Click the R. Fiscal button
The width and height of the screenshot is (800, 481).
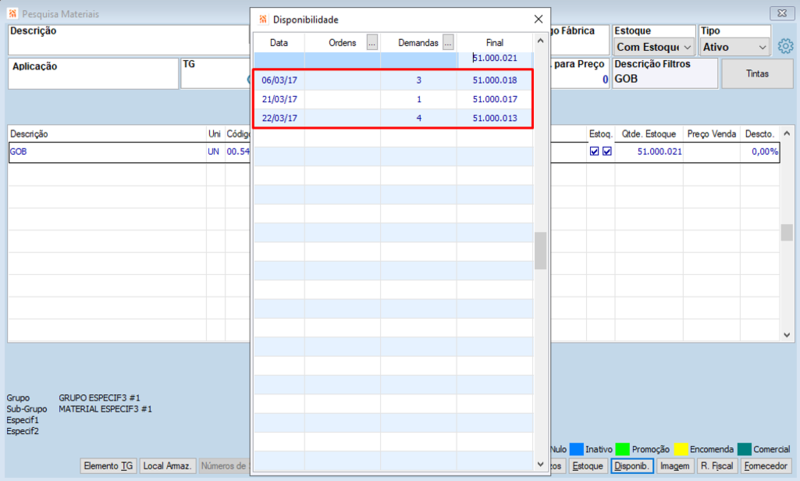coord(717,466)
